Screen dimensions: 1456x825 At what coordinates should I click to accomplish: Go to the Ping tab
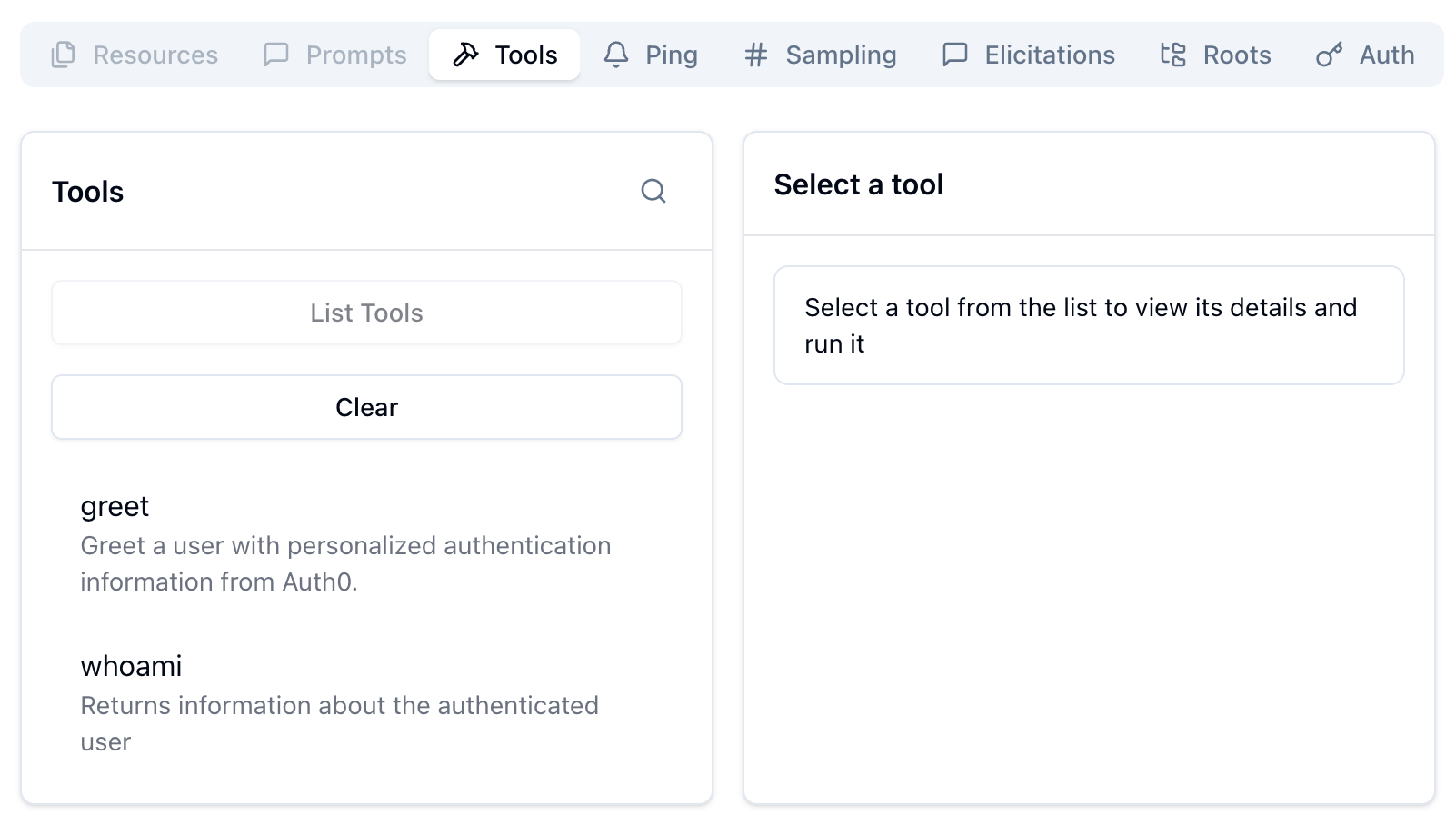coord(651,55)
